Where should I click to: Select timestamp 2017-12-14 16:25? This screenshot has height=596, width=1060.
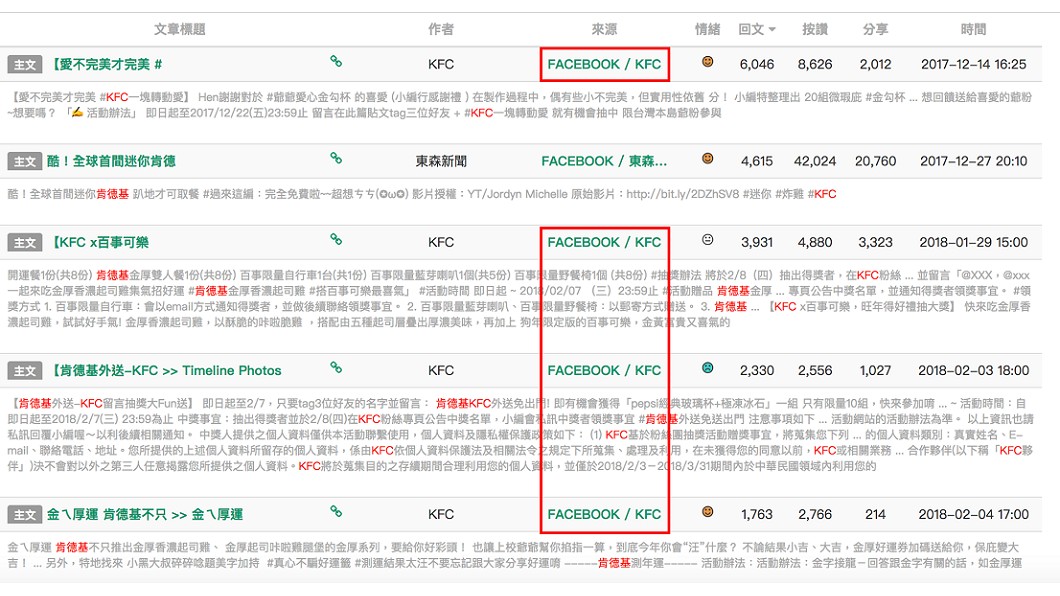pyautogui.click(x=973, y=65)
